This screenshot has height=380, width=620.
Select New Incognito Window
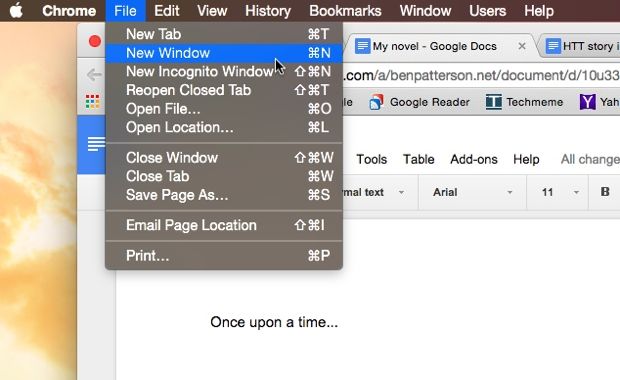tap(224, 72)
